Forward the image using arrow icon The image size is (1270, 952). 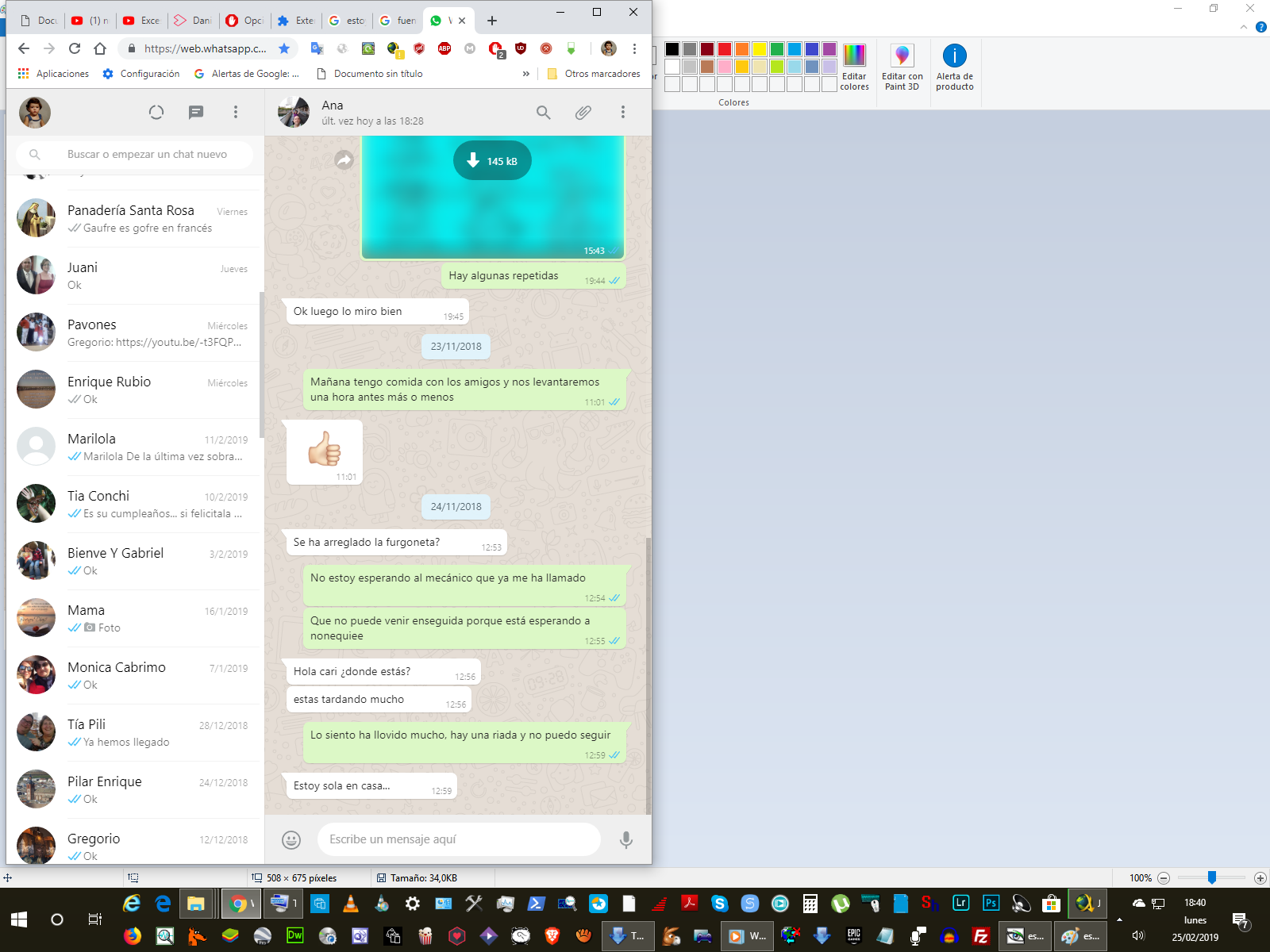click(x=344, y=160)
